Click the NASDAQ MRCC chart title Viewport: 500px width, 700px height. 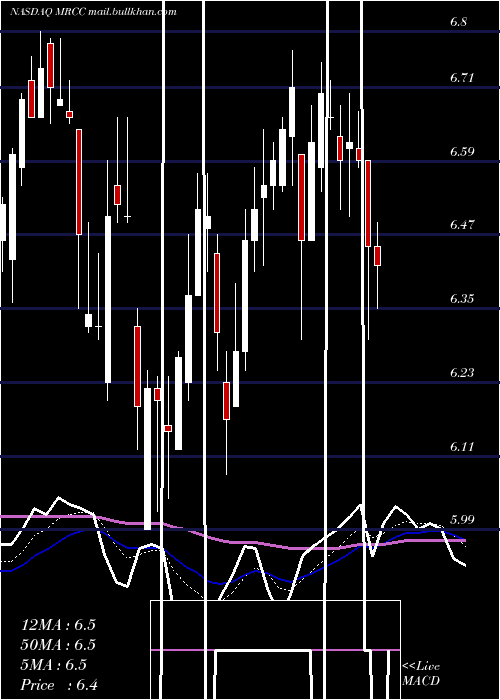pos(93,12)
